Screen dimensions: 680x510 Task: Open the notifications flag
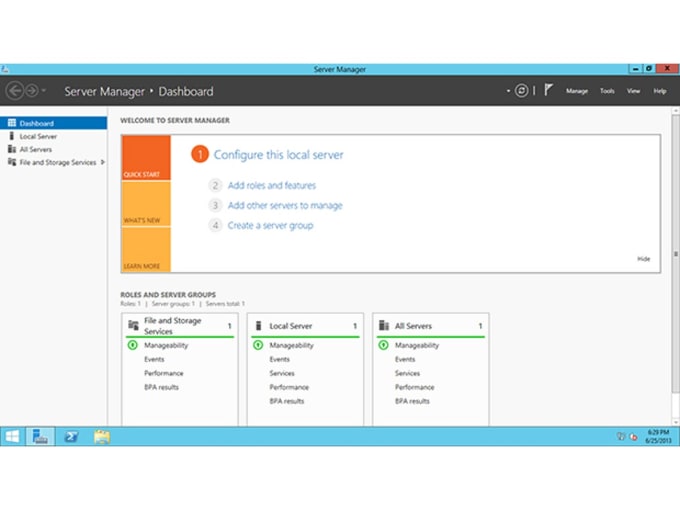click(x=548, y=90)
